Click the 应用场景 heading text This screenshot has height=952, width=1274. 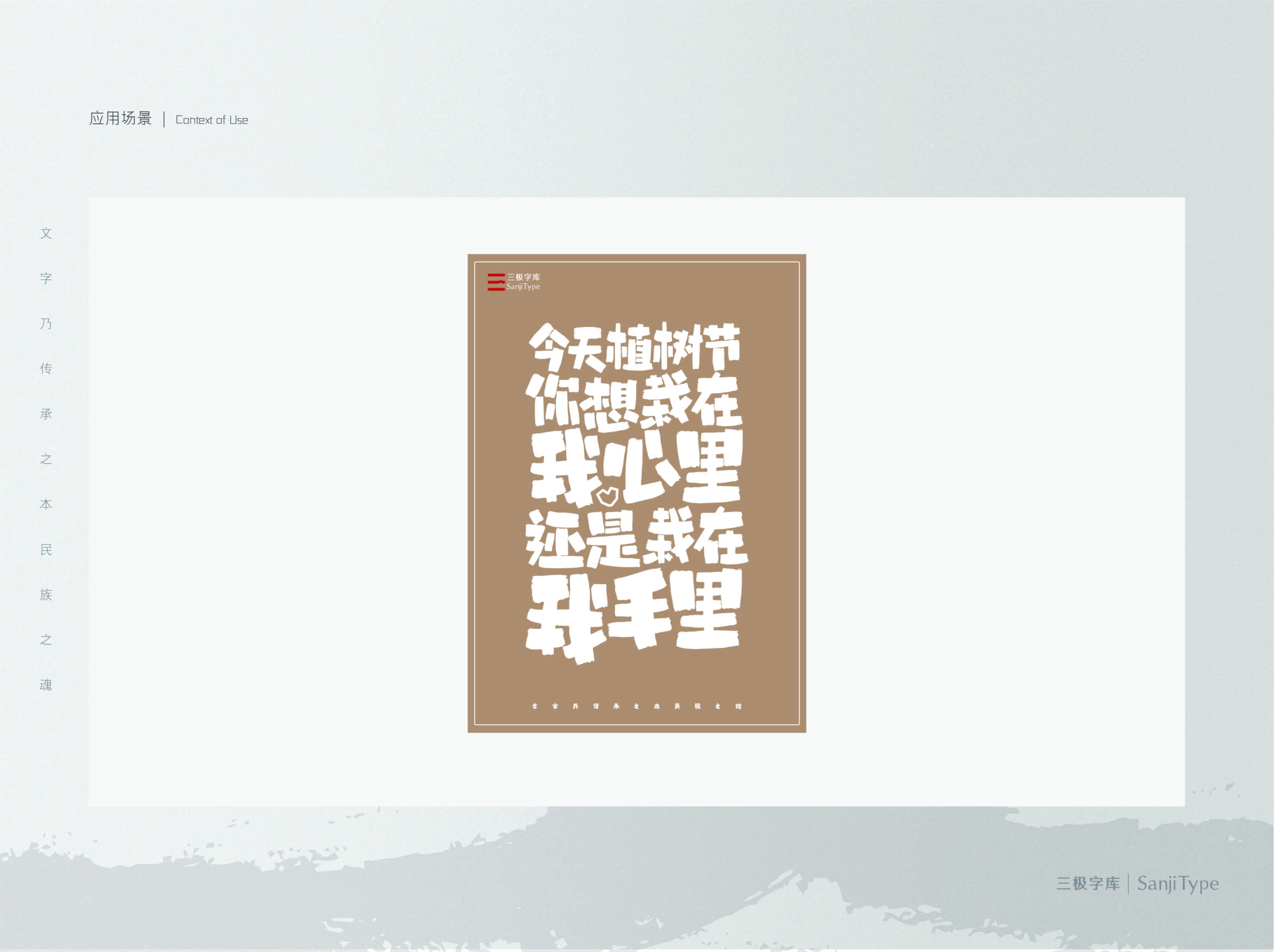point(120,118)
